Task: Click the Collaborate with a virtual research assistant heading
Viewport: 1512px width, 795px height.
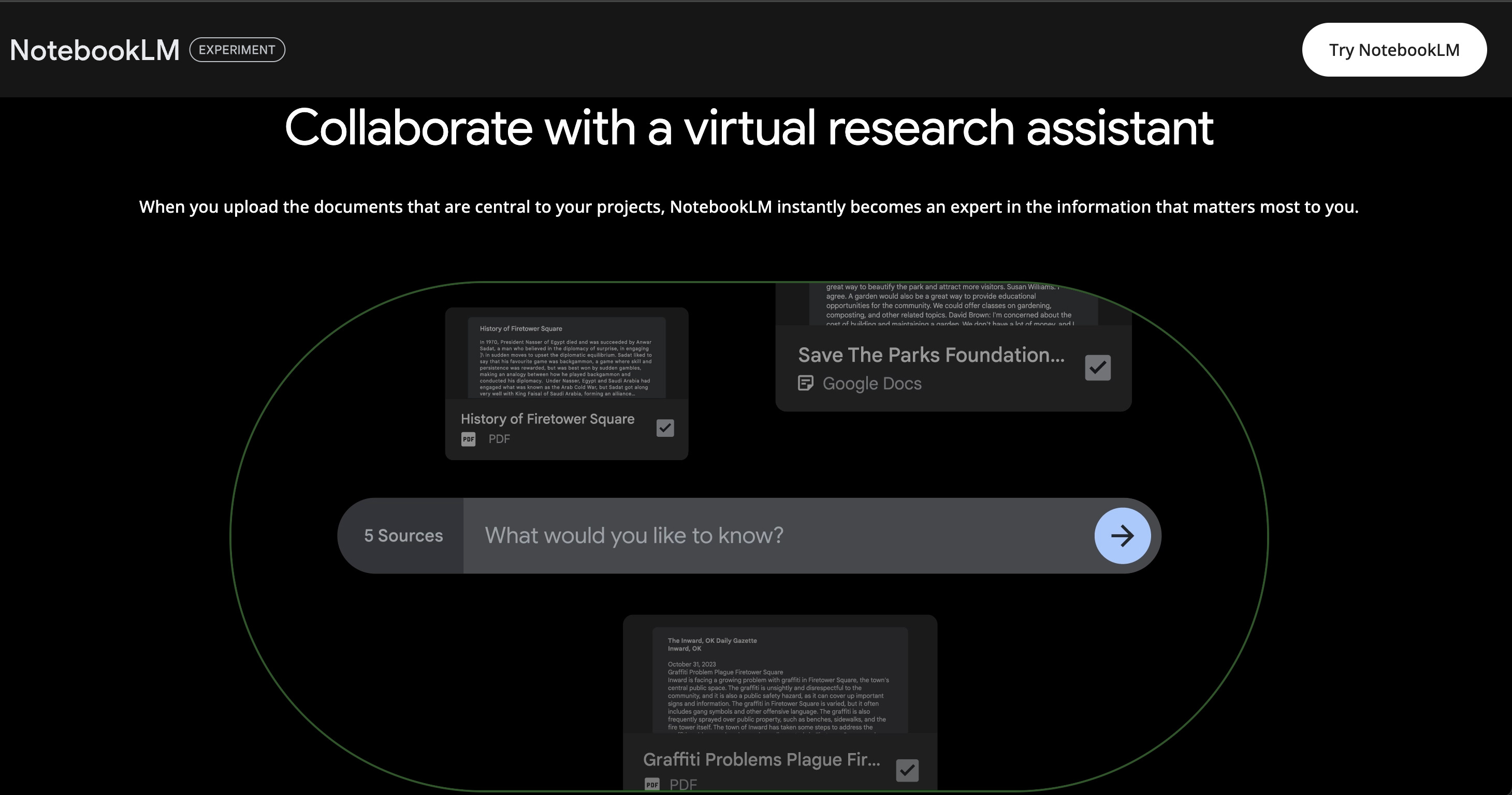Action: [749, 128]
